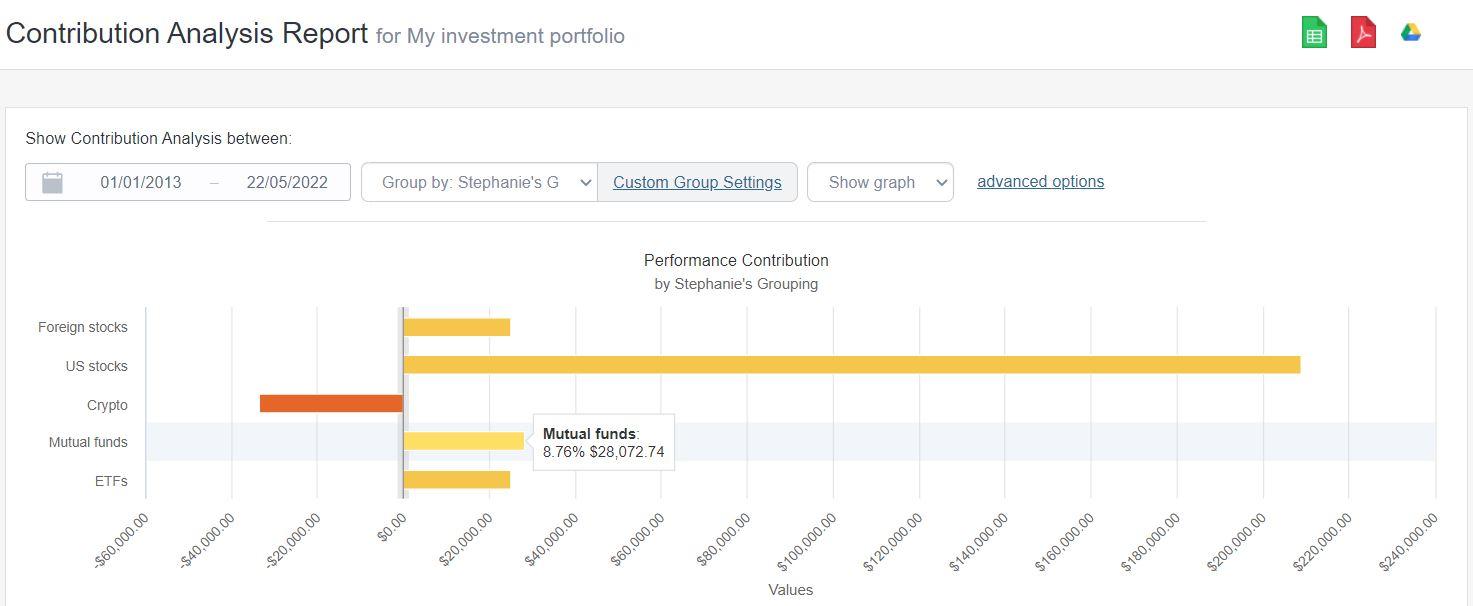Image resolution: width=1473 pixels, height=606 pixels.
Task: Export the report as a PDF
Action: 1362,31
